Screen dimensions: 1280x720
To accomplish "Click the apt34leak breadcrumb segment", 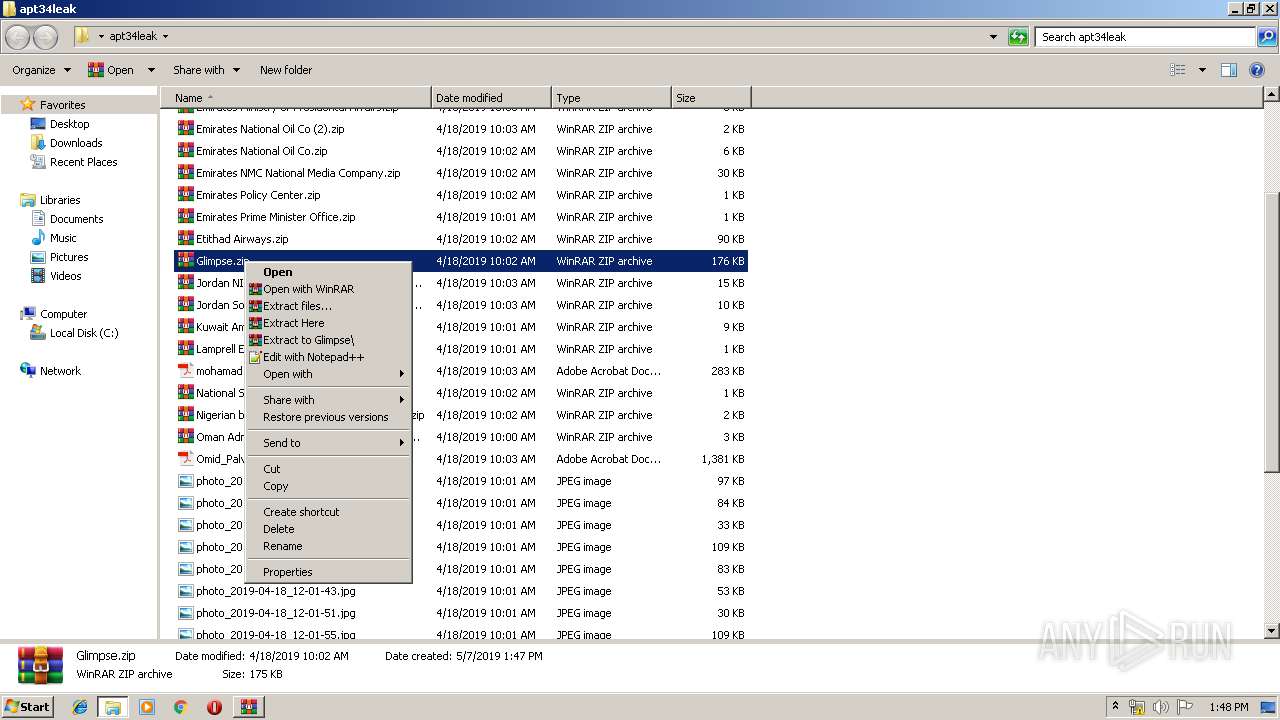I will [133, 36].
